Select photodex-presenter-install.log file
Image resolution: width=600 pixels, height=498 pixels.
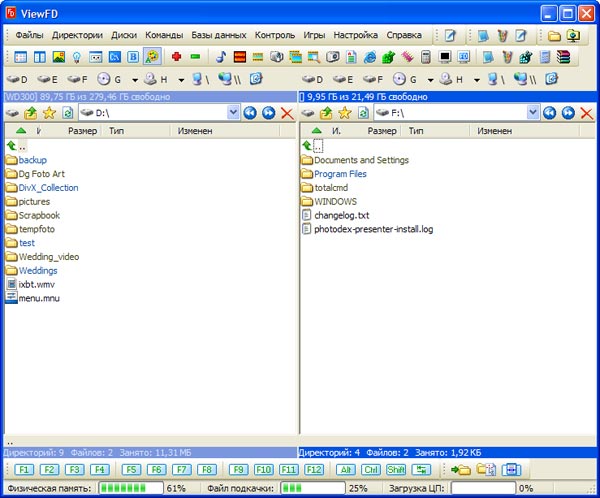pos(367,229)
